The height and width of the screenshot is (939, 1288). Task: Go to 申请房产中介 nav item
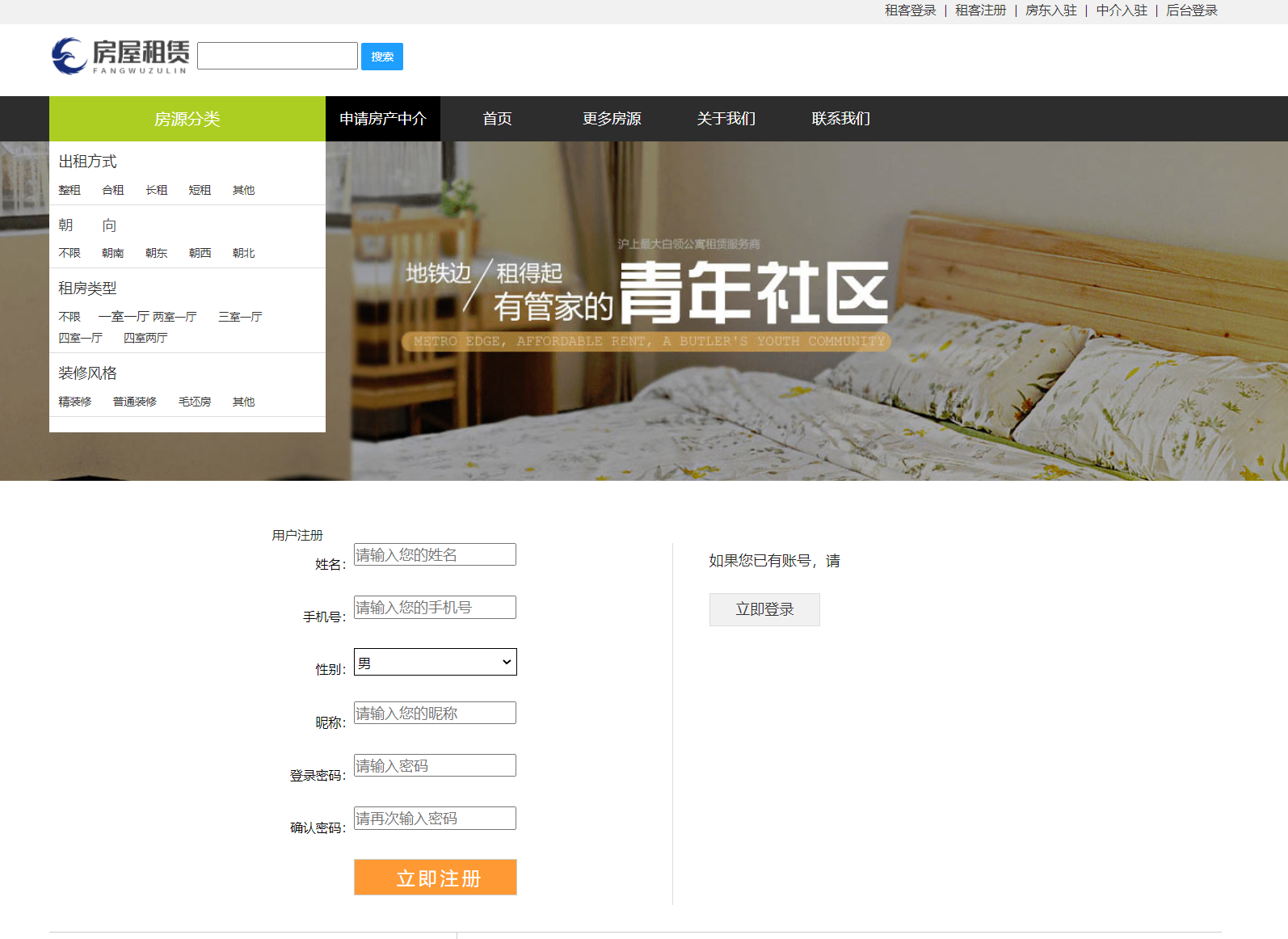point(383,119)
